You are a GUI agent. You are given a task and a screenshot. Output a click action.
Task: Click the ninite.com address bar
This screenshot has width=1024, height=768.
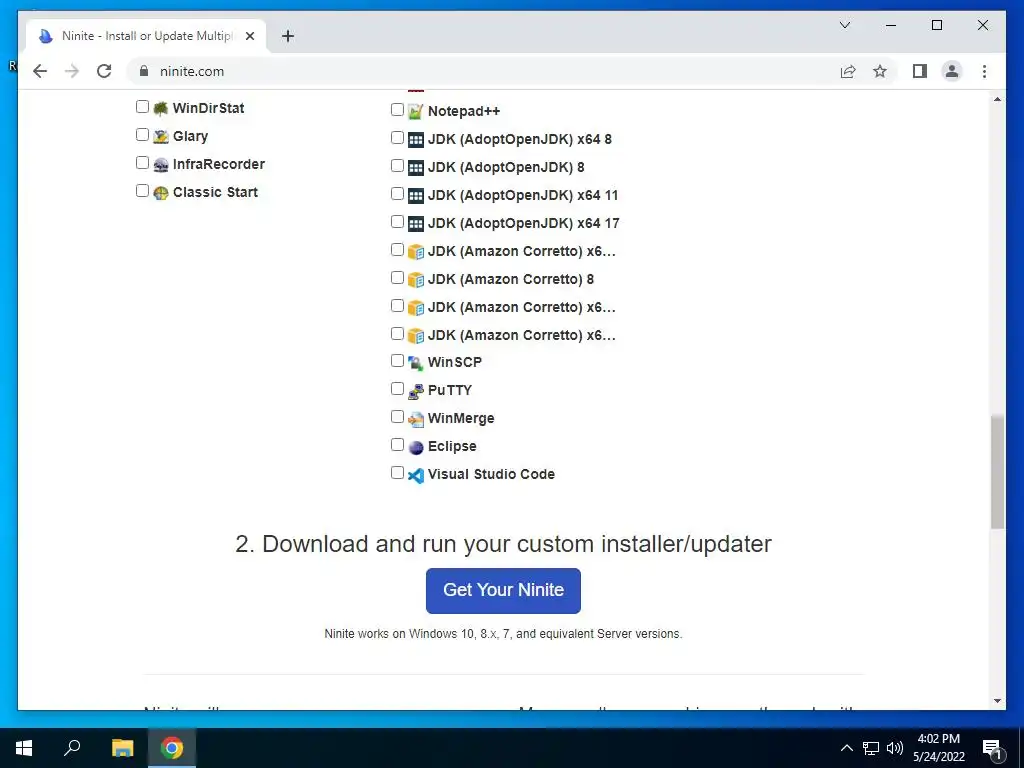point(480,71)
